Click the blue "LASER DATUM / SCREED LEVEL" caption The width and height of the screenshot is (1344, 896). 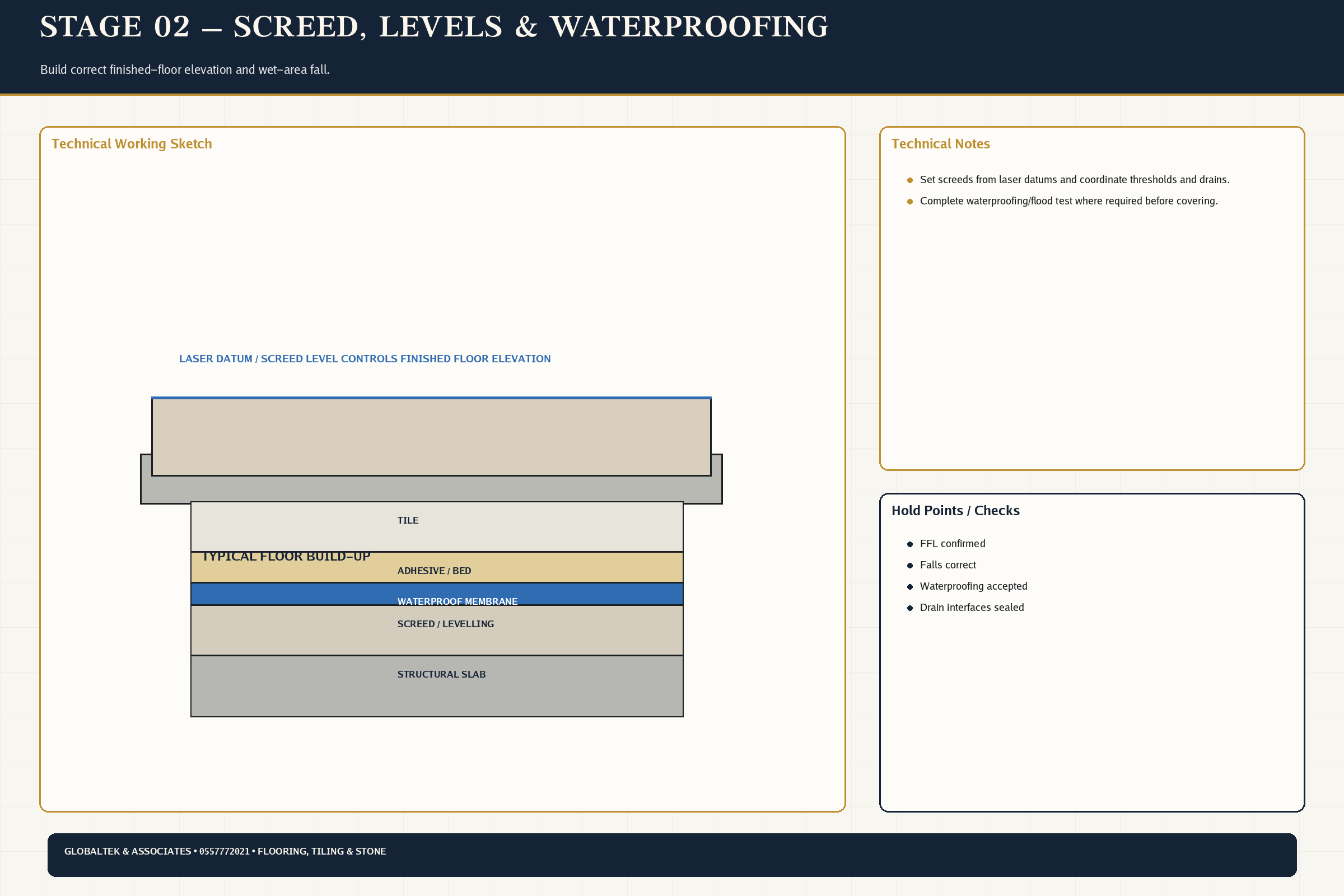tap(365, 359)
